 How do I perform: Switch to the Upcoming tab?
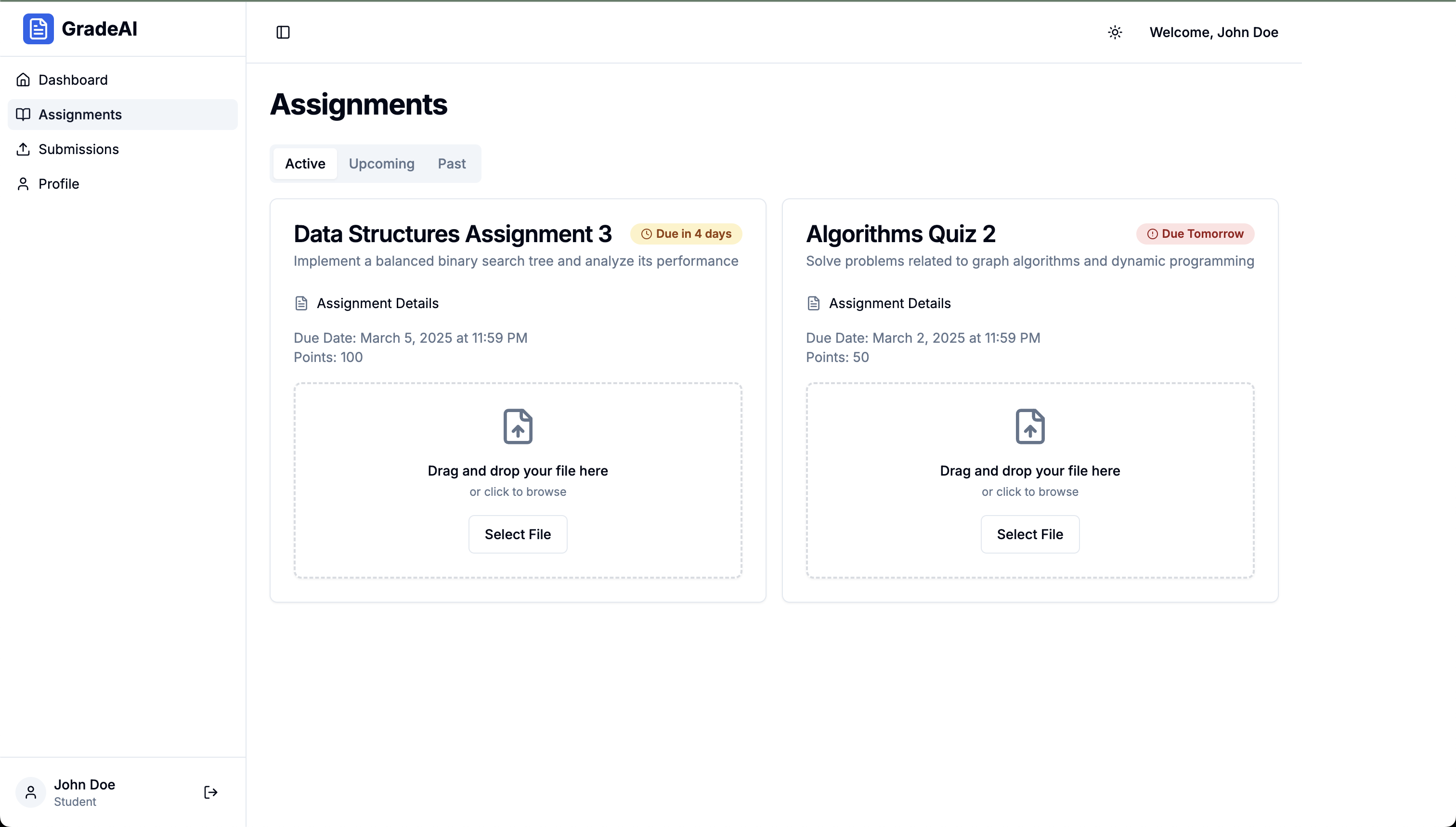(x=381, y=164)
